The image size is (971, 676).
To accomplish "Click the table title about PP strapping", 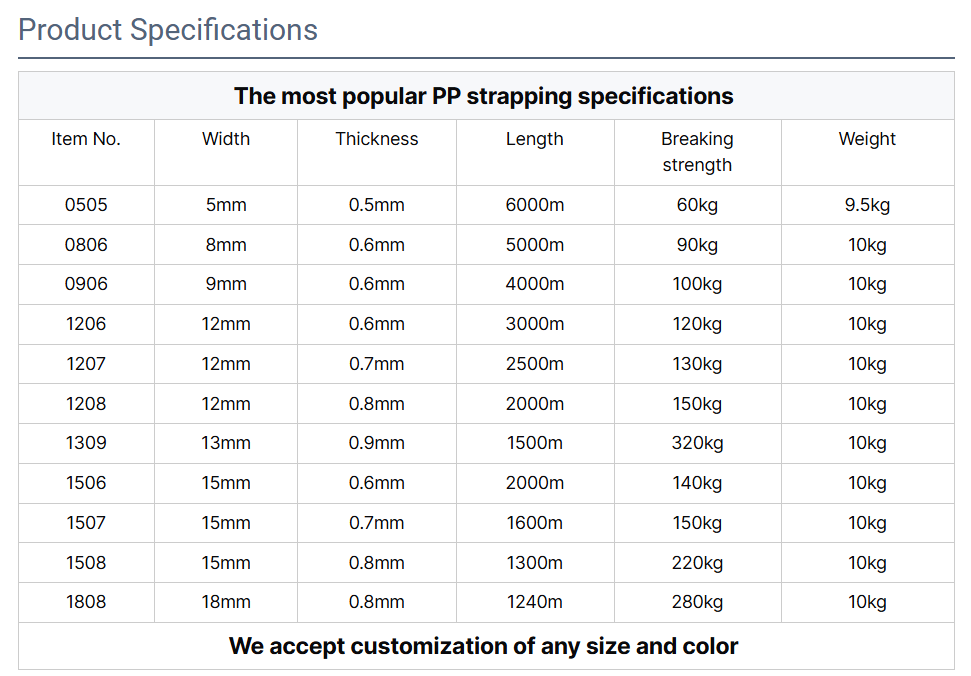I will pos(484,96).
